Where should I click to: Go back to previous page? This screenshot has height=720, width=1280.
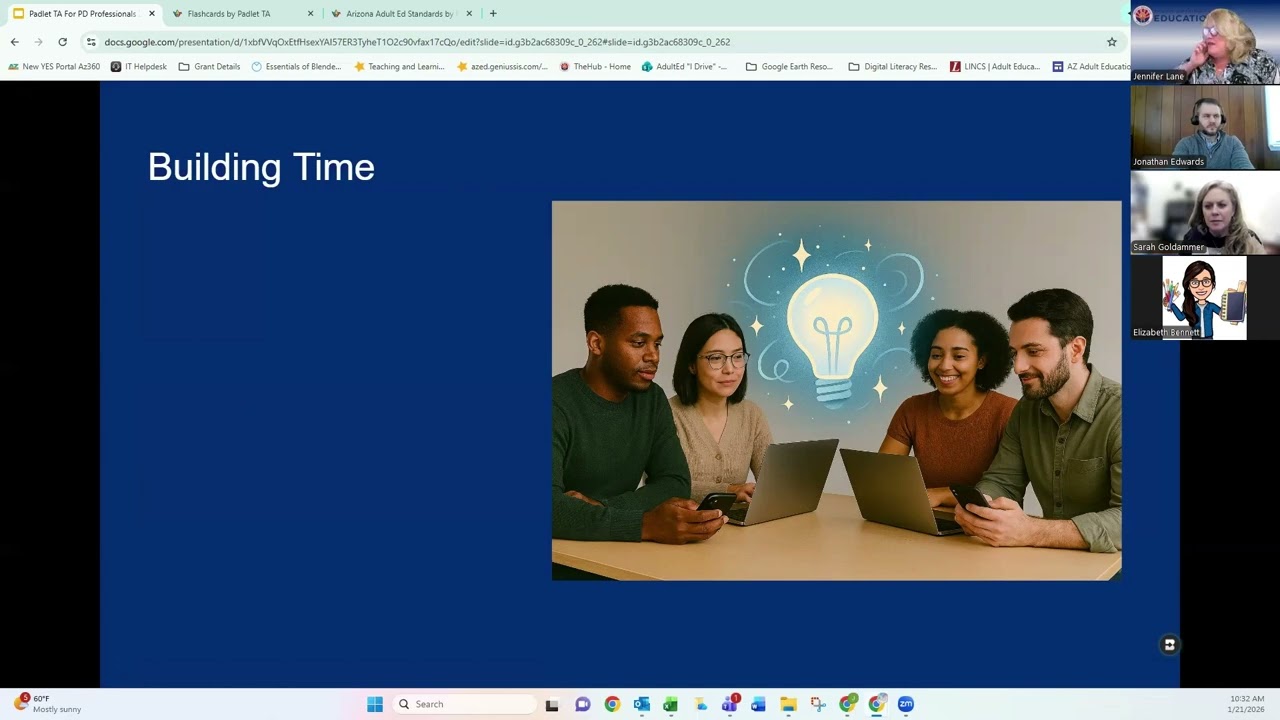(14, 42)
